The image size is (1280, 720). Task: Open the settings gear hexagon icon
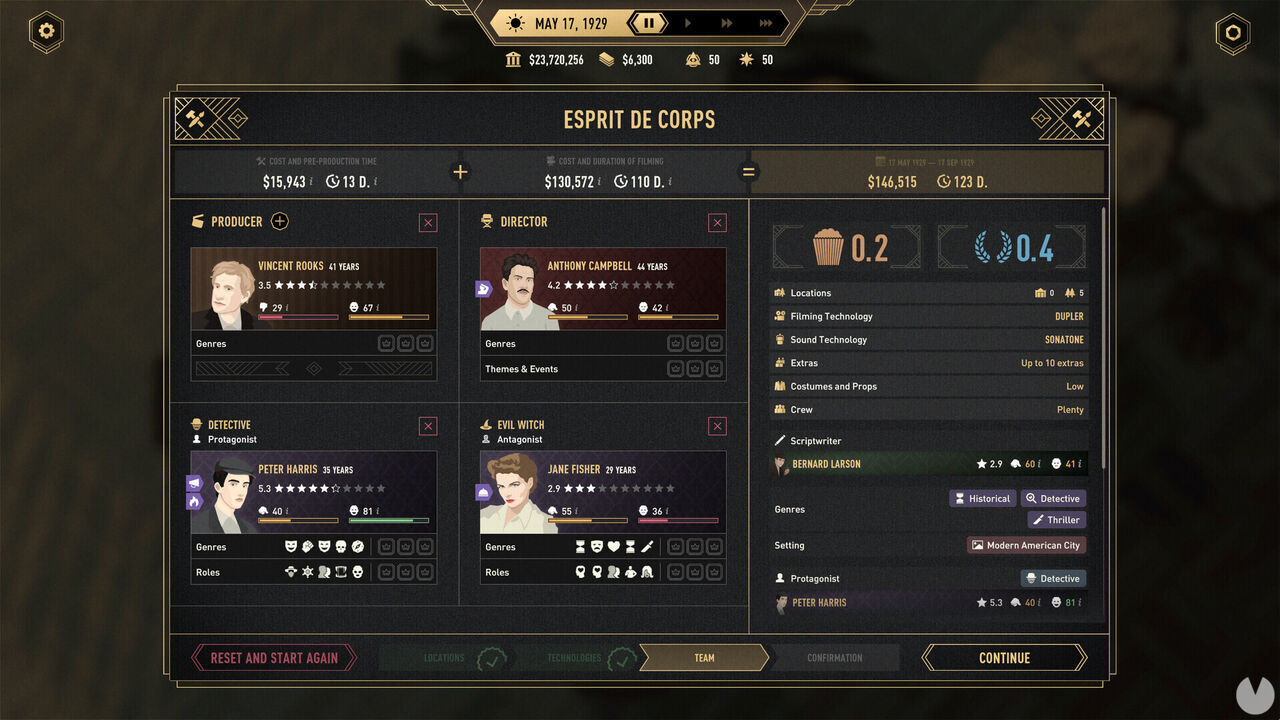[x=46, y=32]
